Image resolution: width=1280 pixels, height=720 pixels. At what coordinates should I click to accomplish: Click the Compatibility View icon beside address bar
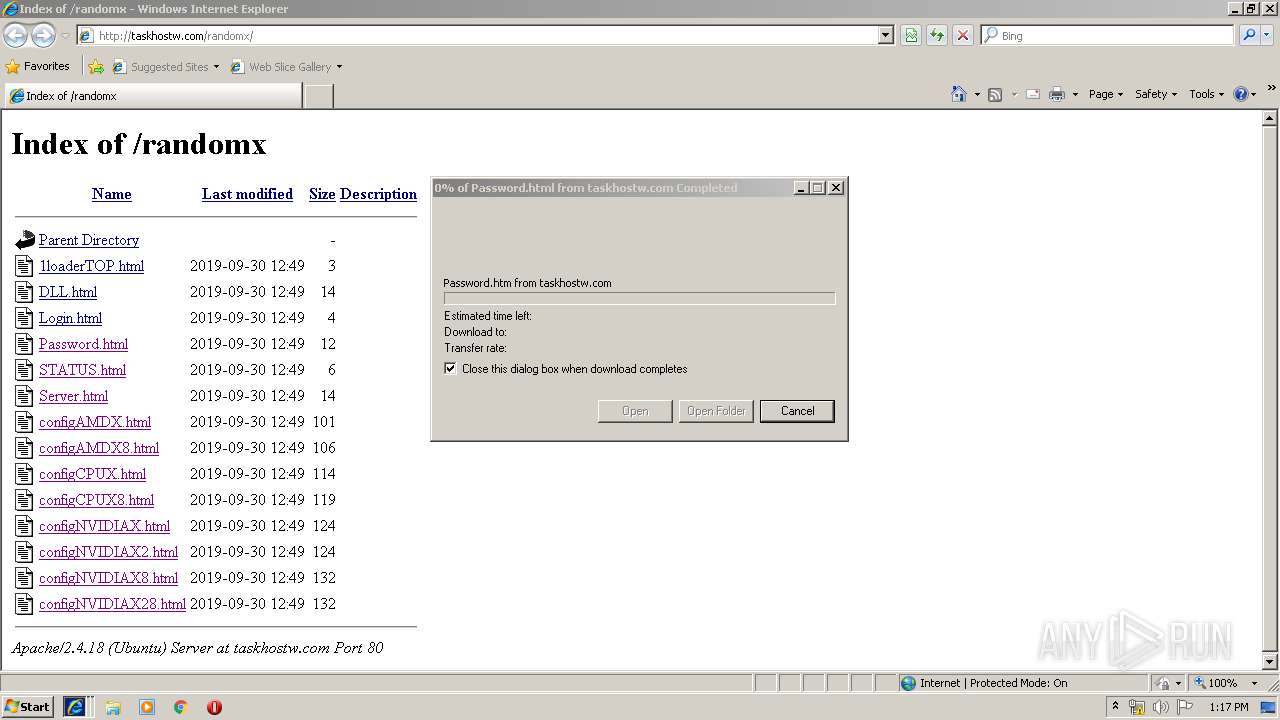click(x=911, y=35)
